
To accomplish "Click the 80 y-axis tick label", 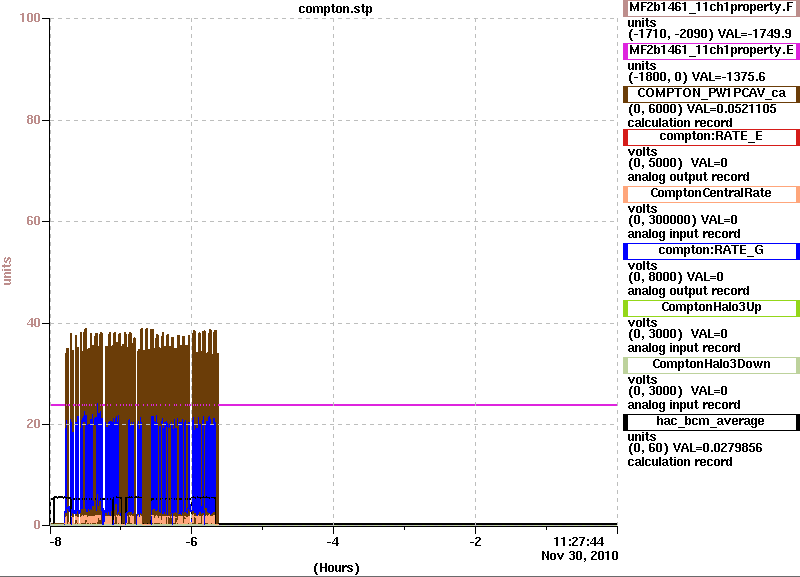I will pos(33,120).
